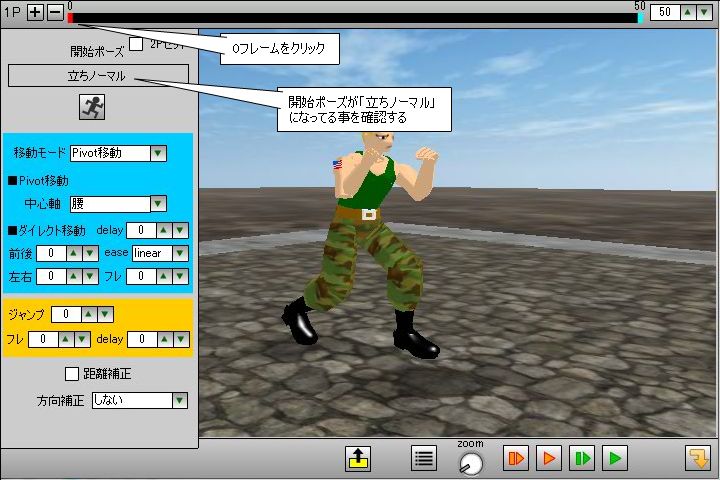Decrease ジャンプ value with down arrow
720x480 pixels.
click(x=105, y=314)
